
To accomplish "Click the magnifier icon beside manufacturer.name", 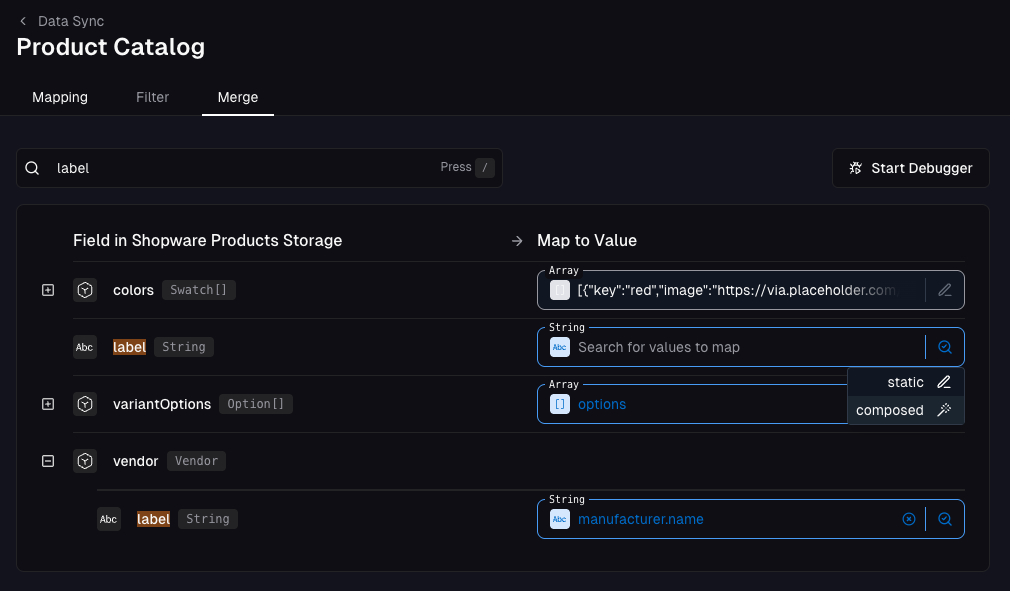I will (x=944, y=518).
